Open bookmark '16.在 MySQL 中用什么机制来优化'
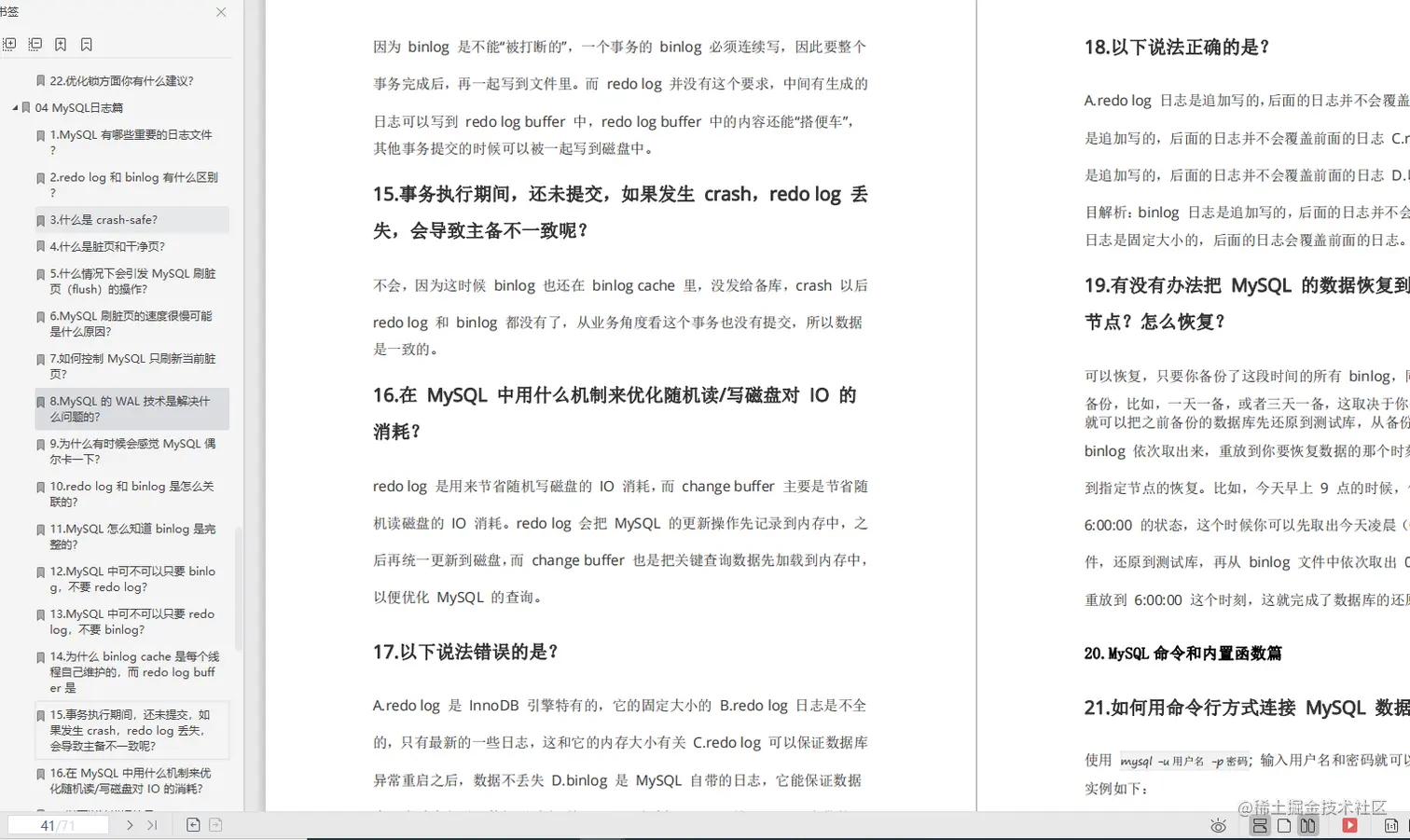The image size is (1410, 840). click(131, 781)
